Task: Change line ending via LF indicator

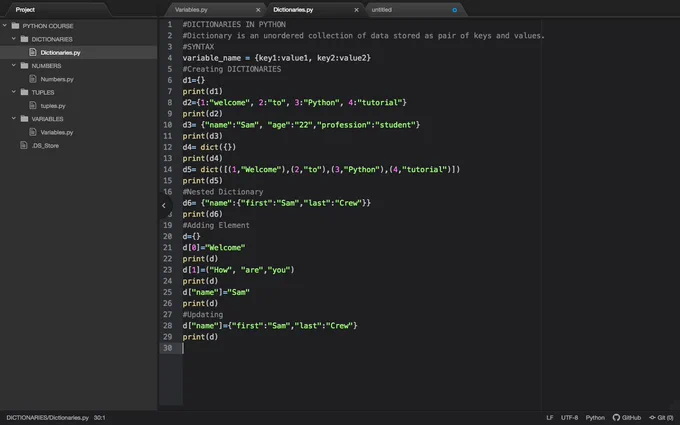Action: coord(549,418)
